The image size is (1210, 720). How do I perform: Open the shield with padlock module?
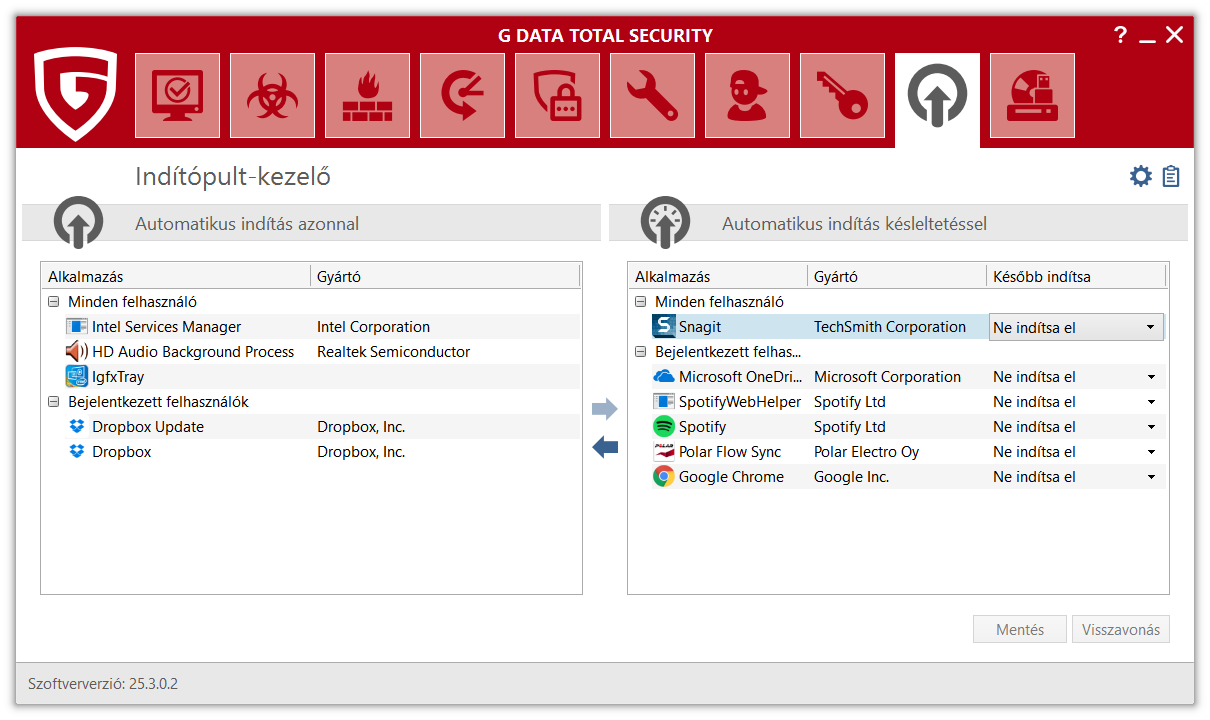tap(557, 95)
